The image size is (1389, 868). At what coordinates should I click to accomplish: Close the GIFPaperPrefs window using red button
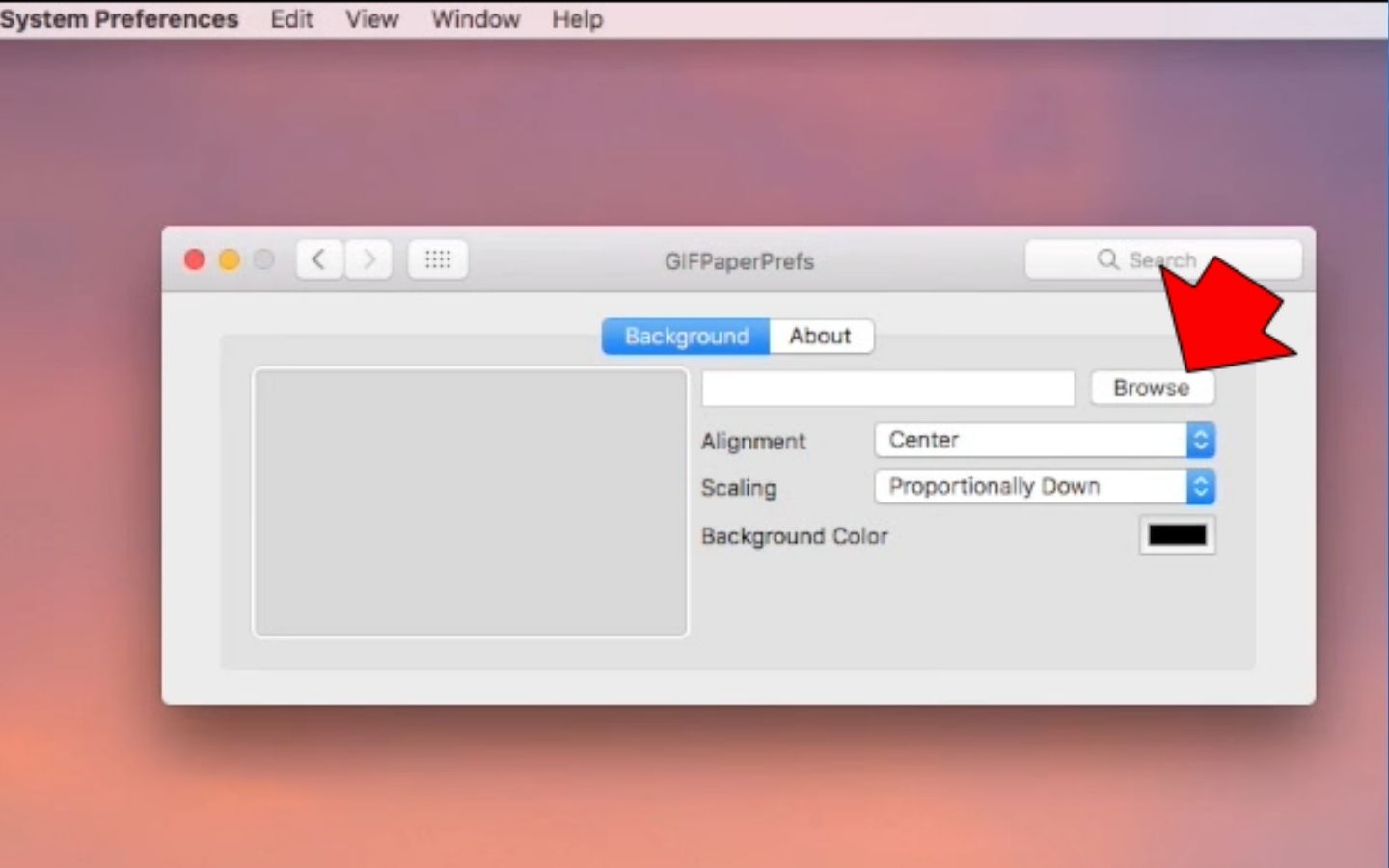pyautogui.click(x=195, y=259)
